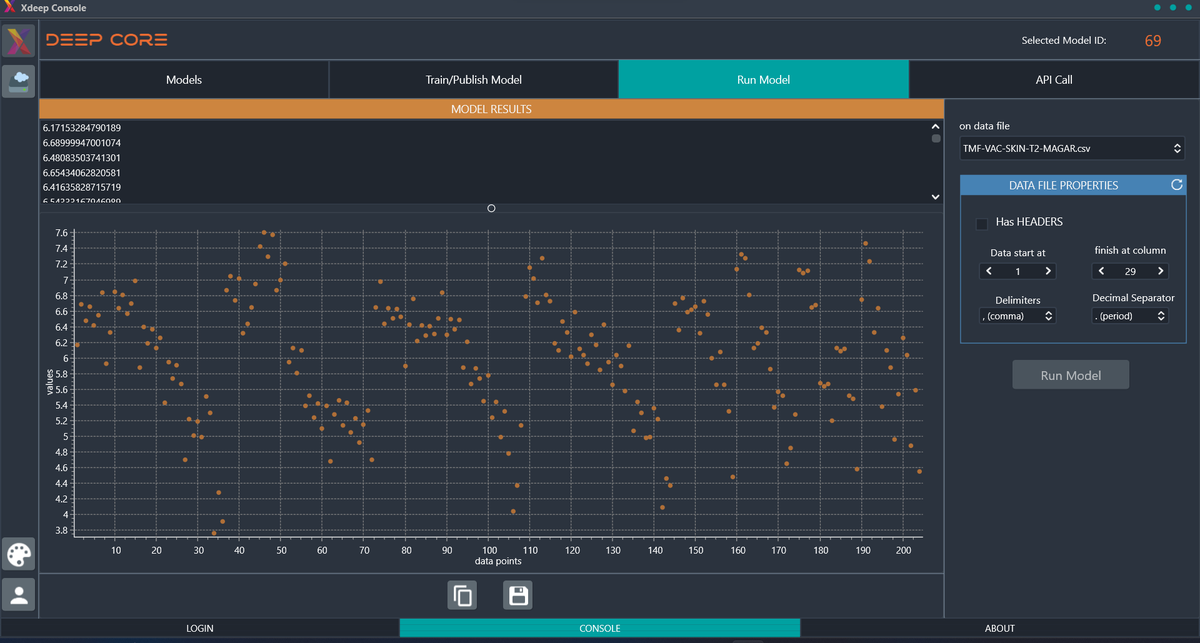Decrease finish at column value
This screenshot has width=1200, height=643.
(x=1101, y=271)
